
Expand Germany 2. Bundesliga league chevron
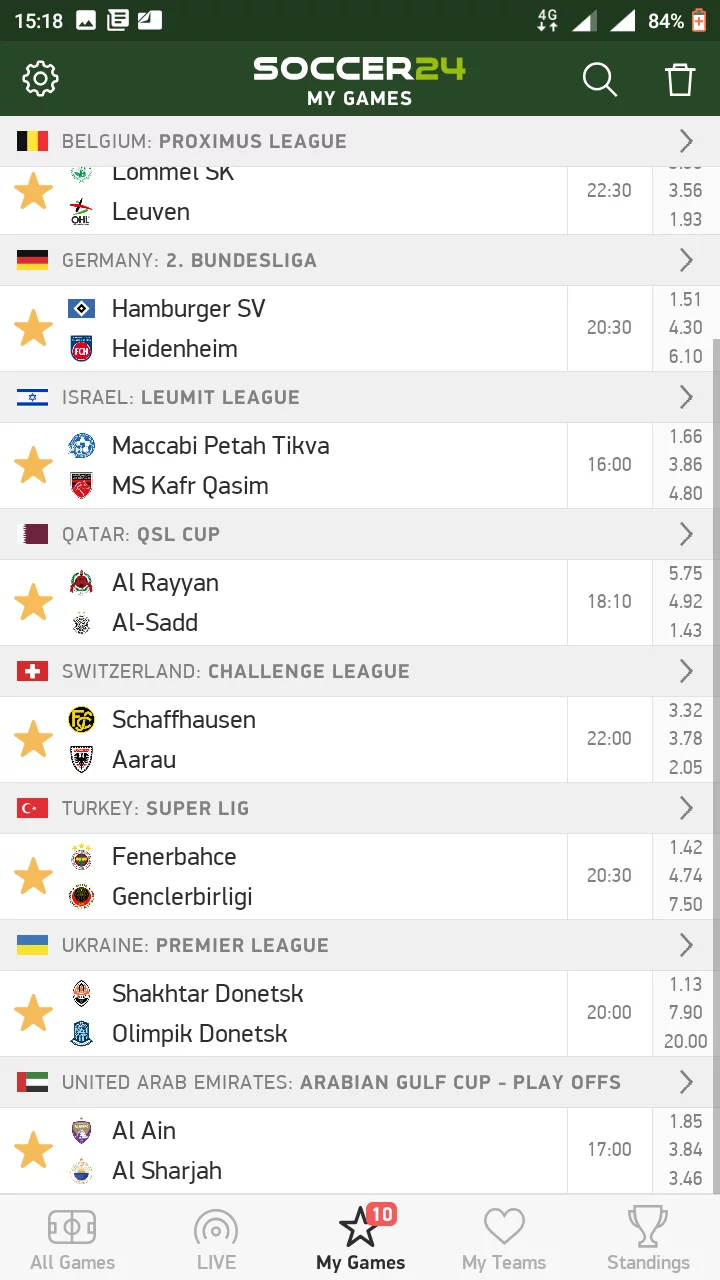click(x=686, y=260)
